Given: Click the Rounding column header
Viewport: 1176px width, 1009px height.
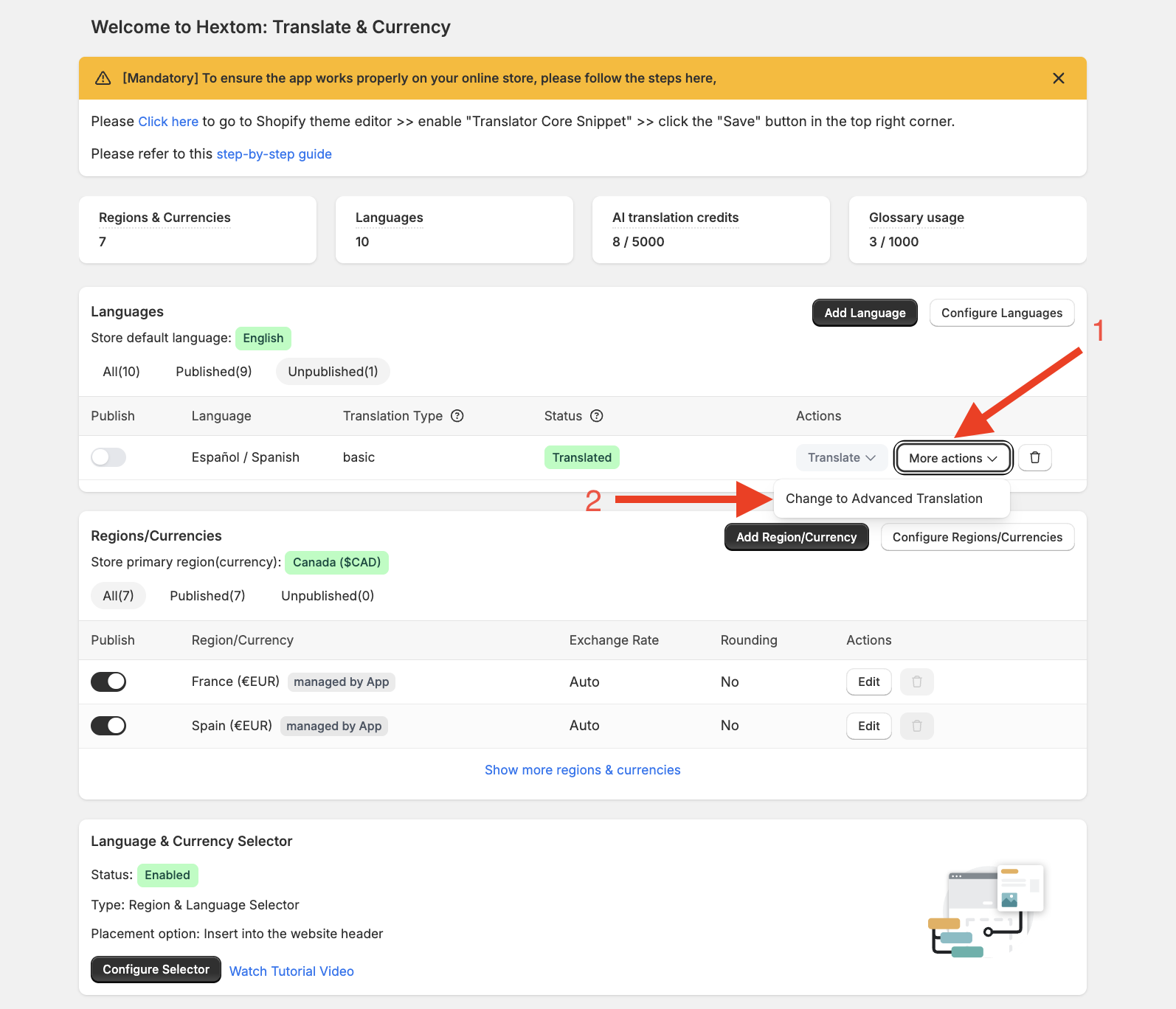Looking at the screenshot, I should [749, 640].
